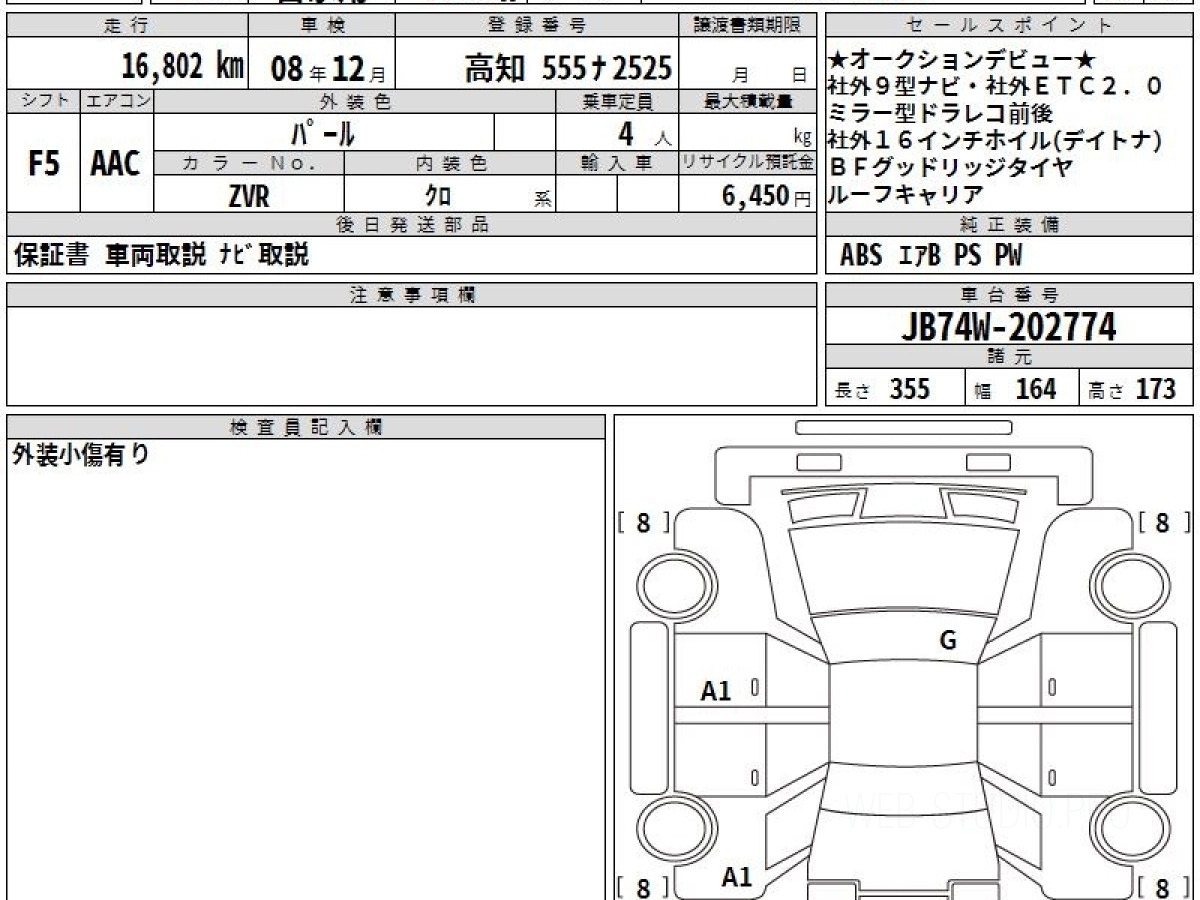Select the 高知 555 registration number

pos(567,67)
